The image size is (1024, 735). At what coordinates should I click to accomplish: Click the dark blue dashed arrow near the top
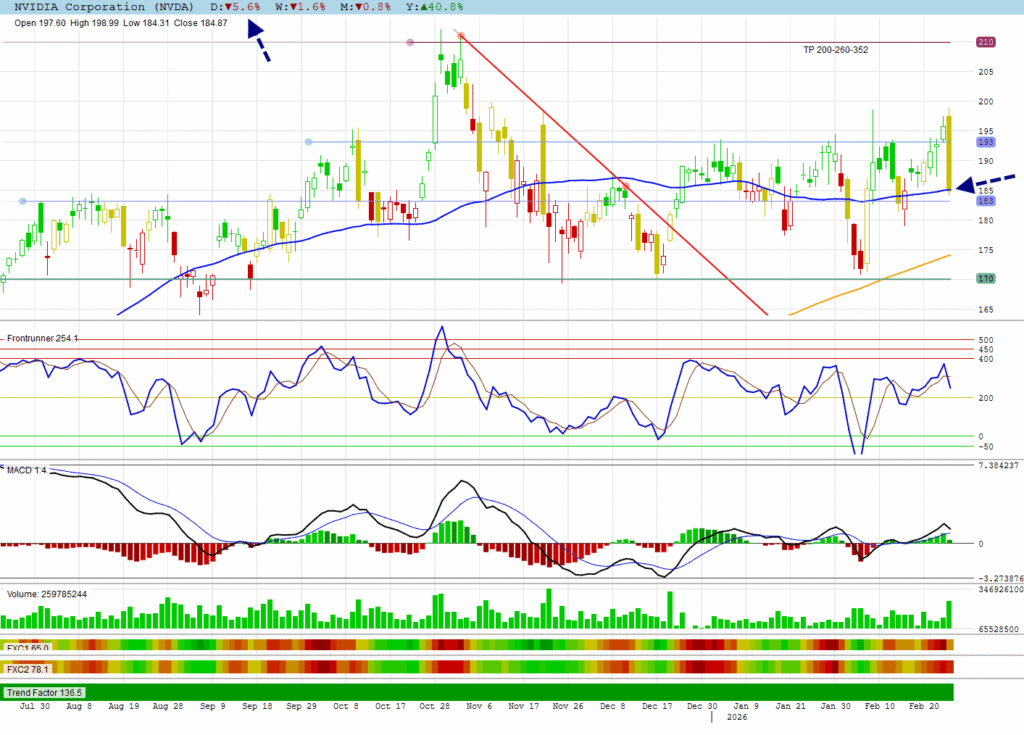coord(258,43)
